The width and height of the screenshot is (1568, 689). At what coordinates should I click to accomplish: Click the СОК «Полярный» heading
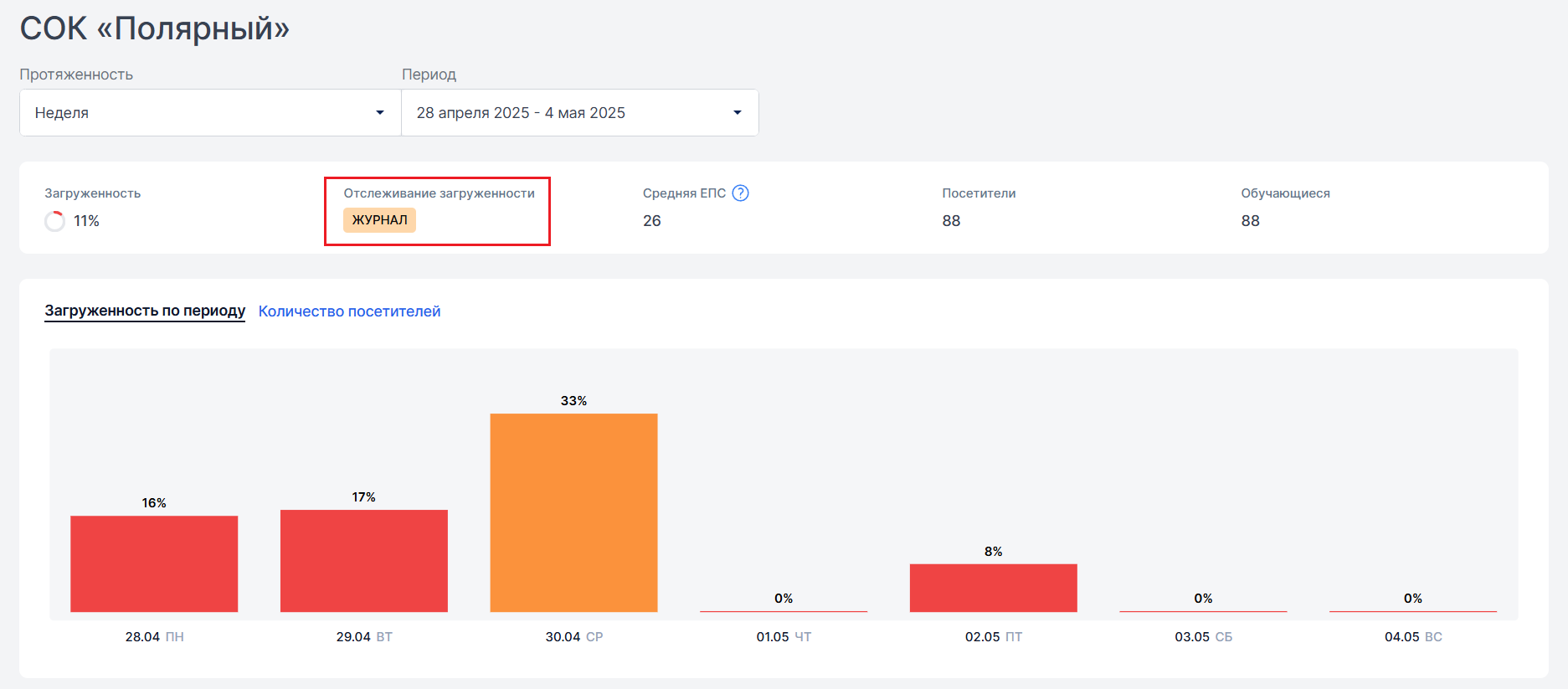tap(155, 28)
